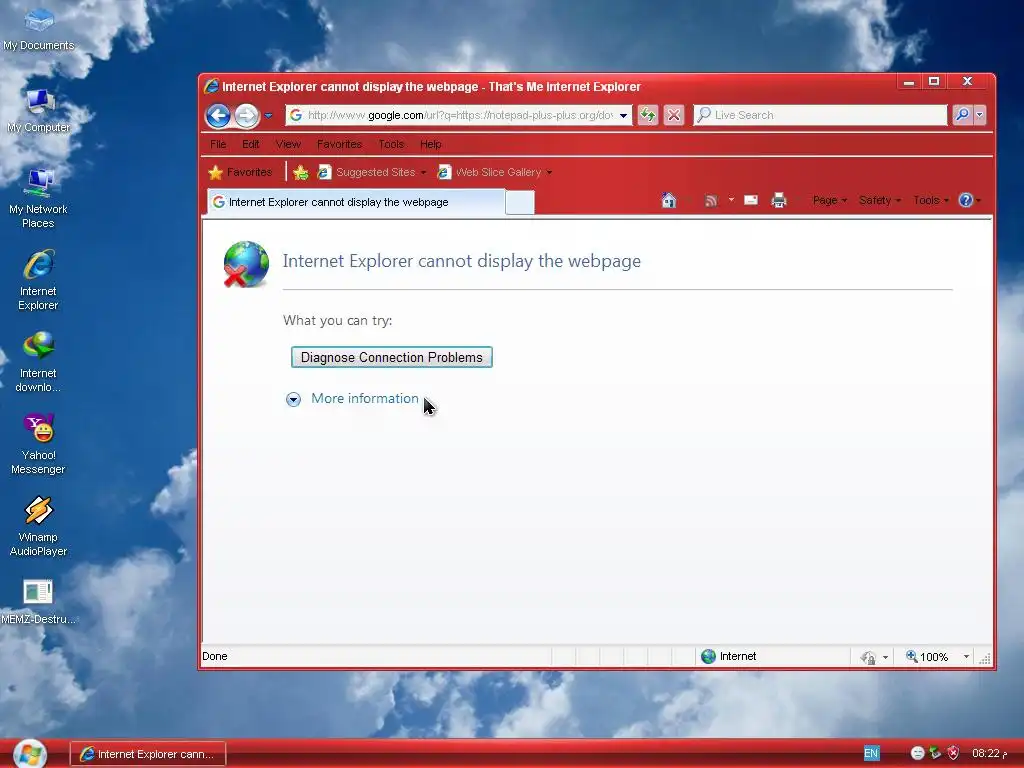Click Diagnose Connection Problems button
Screen dimensions: 1024x768
(x=391, y=357)
